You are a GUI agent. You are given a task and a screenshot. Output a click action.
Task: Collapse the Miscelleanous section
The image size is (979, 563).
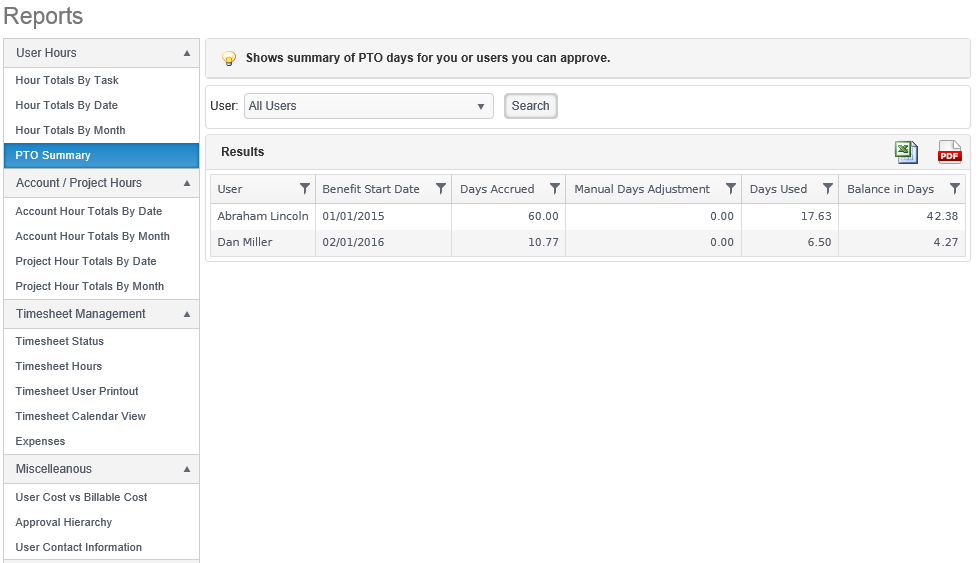point(187,469)
